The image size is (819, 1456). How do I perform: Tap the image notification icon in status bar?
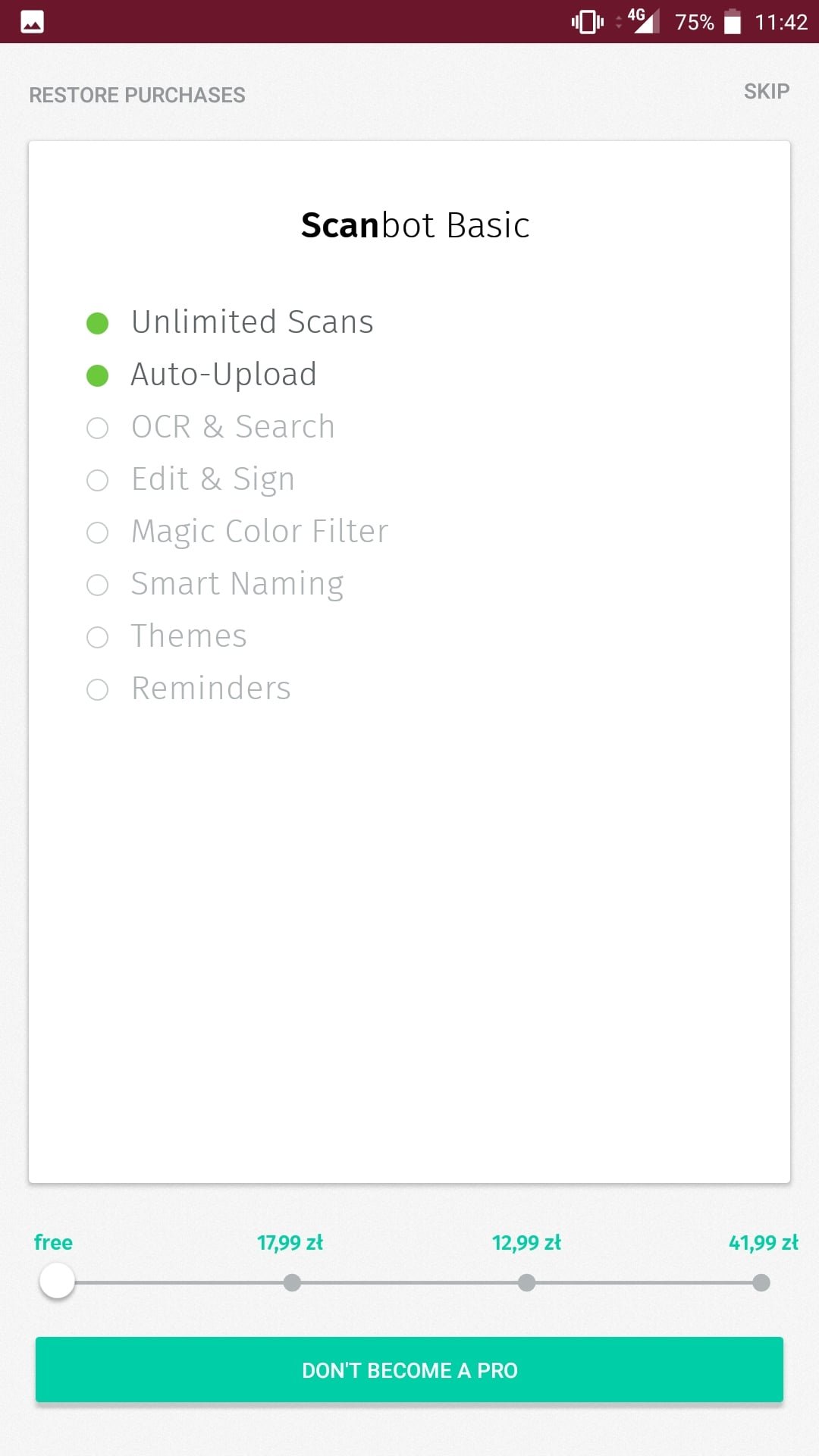click(x=32, y=22)
